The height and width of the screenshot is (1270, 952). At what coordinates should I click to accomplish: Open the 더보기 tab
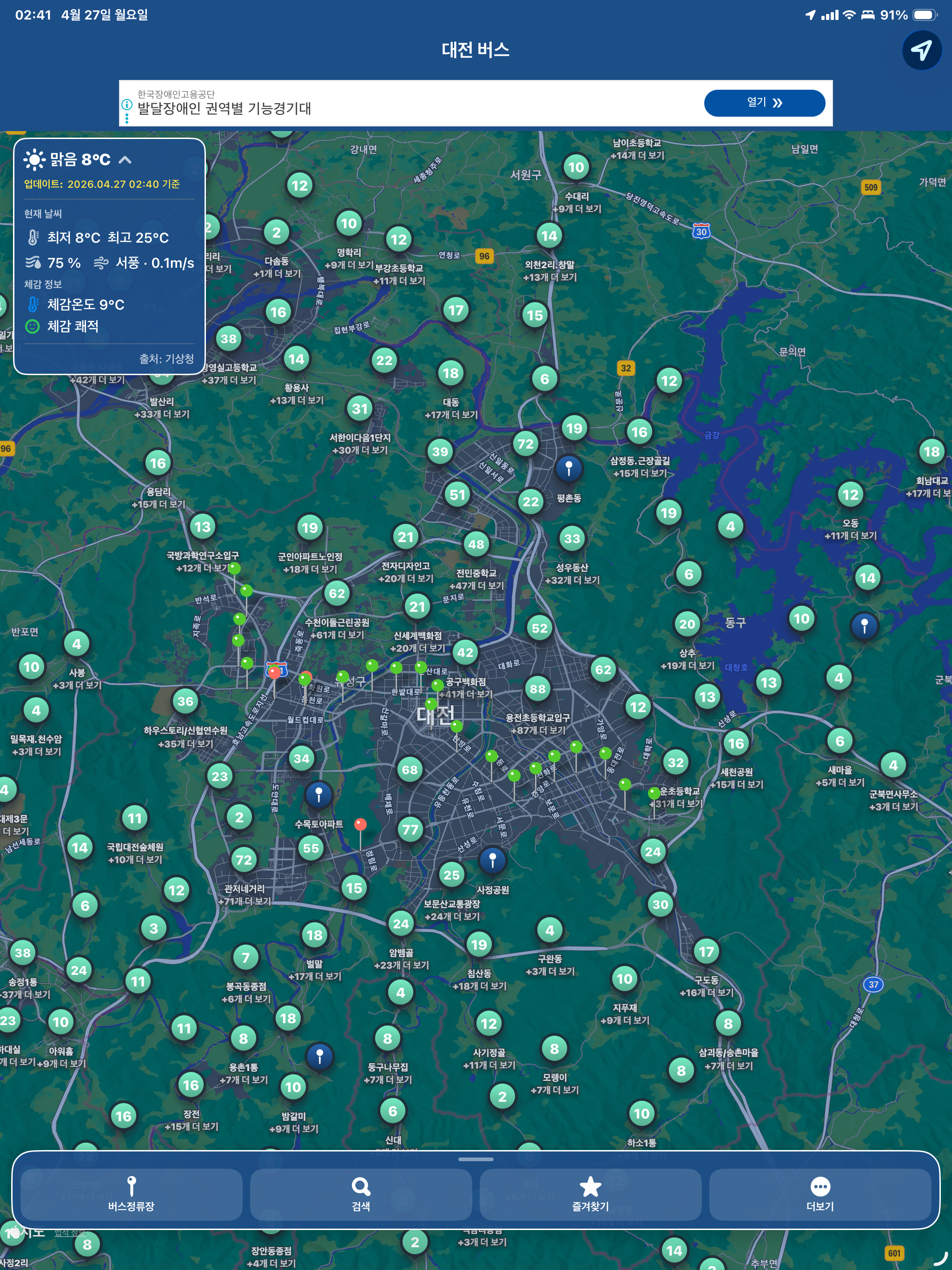tap(820, 1194)
